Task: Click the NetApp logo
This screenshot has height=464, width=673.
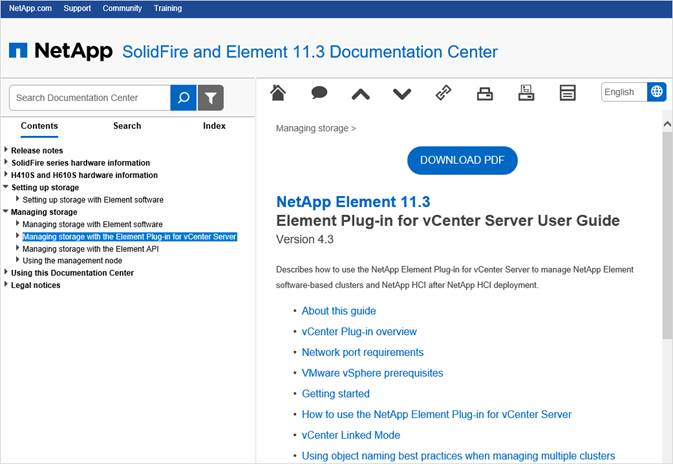Action: pos(61,51)
